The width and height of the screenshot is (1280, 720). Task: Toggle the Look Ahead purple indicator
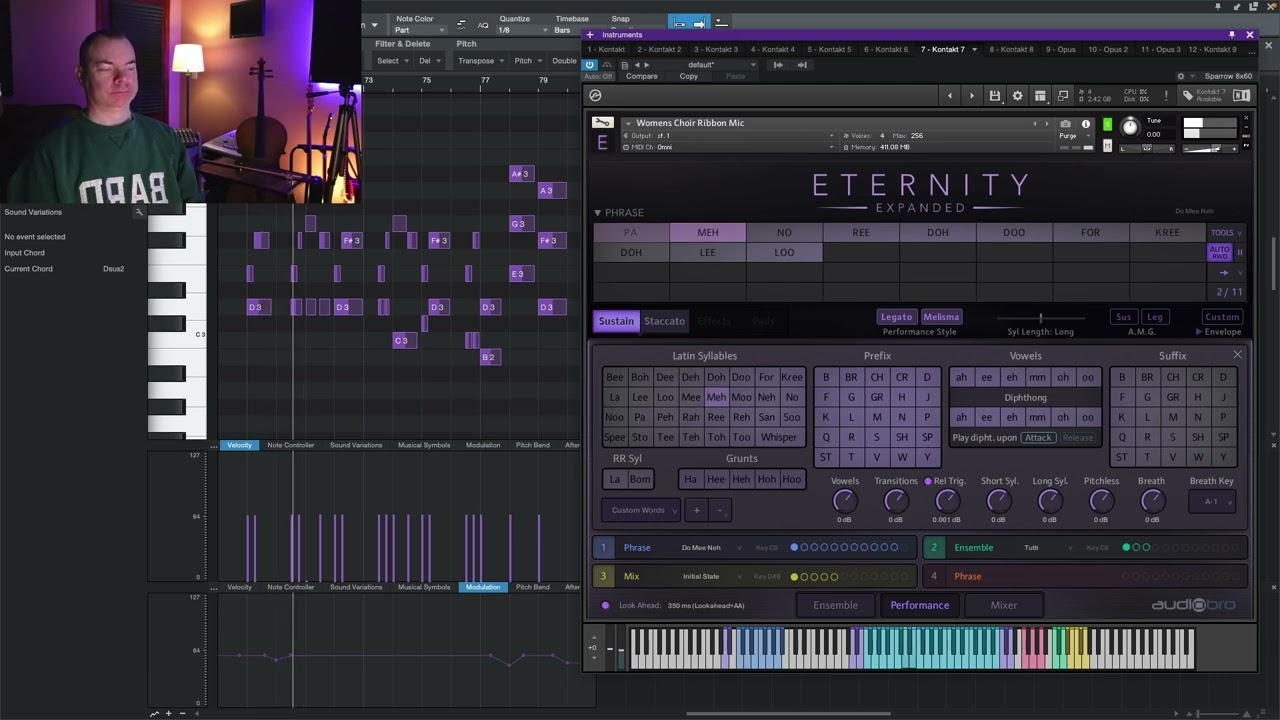coord(605,605)
